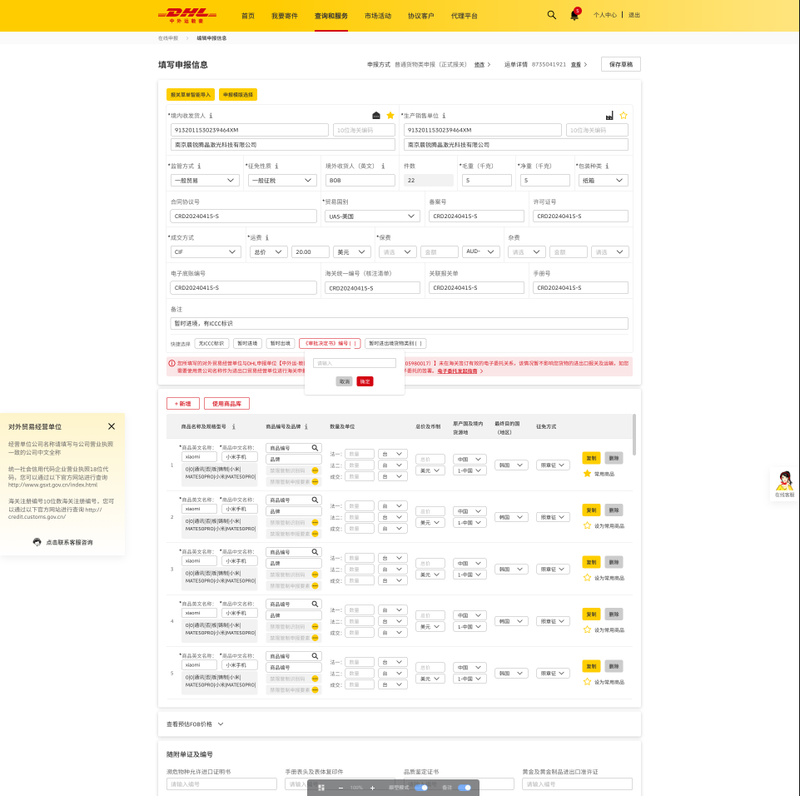
Task: Open 代理平台 in the top navigation
Action: [x=464, y=16]
